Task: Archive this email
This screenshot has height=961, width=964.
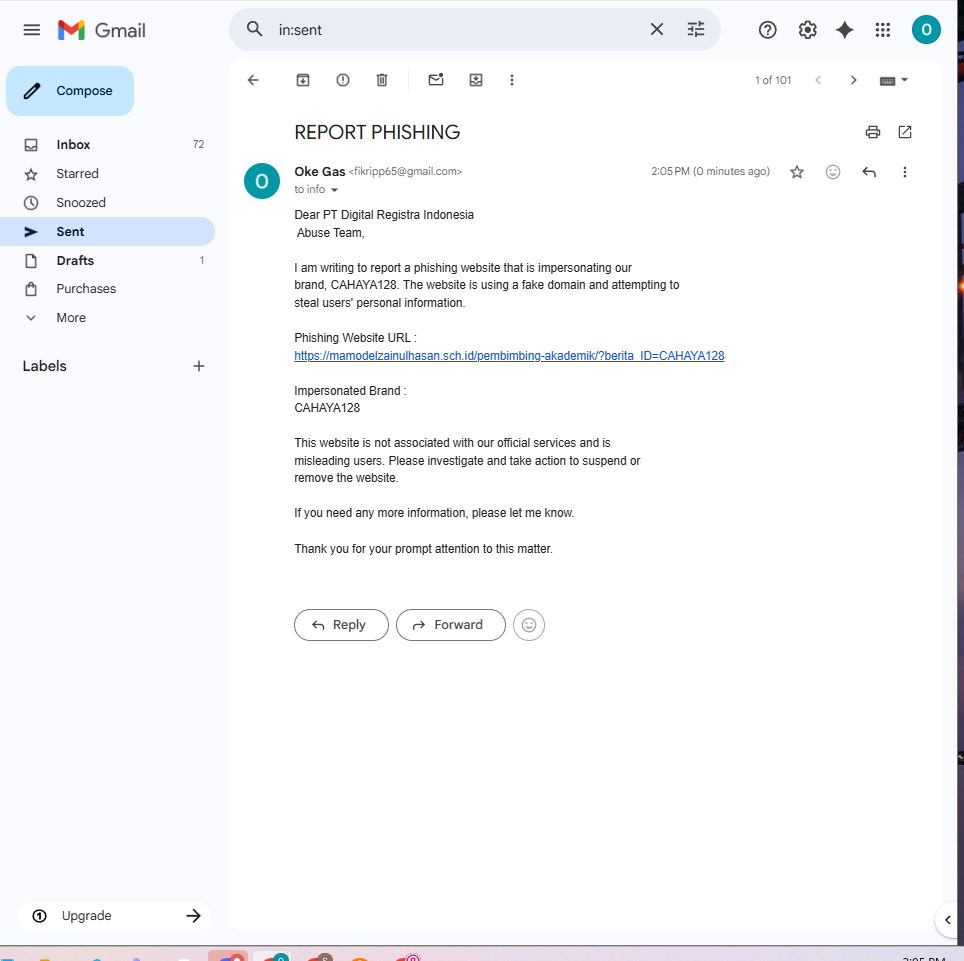Action: 303,80
